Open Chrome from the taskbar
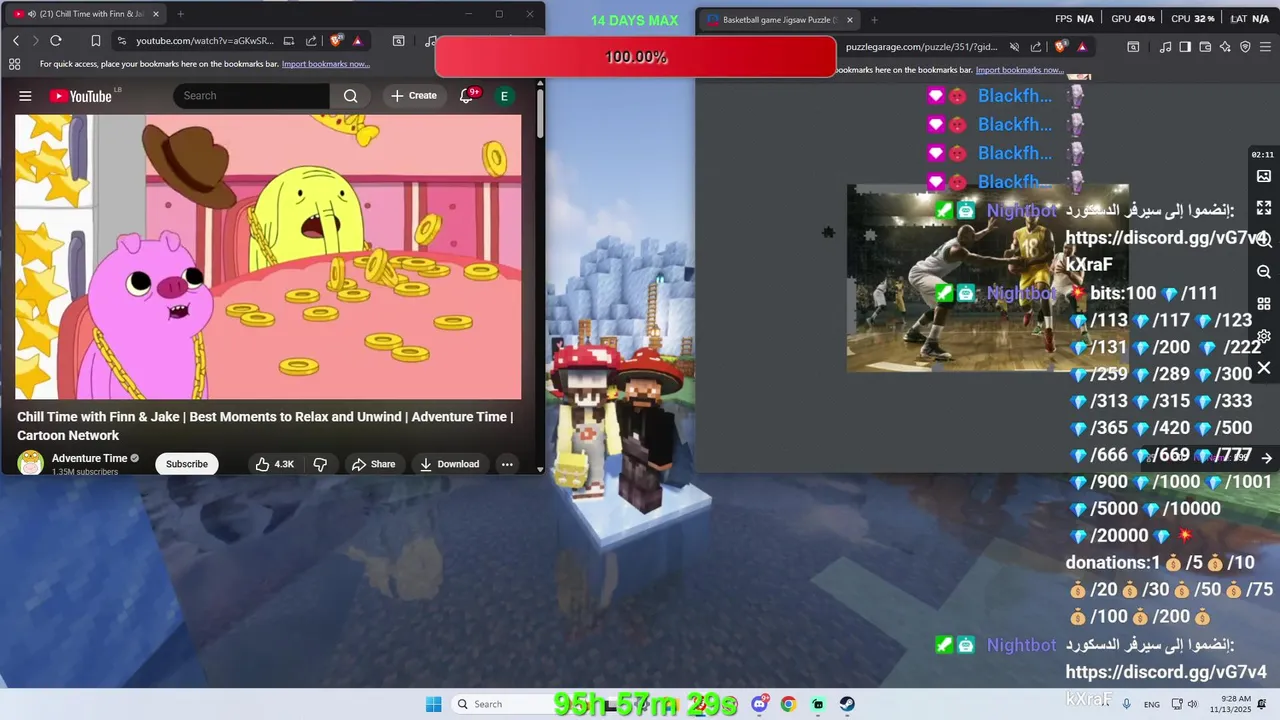 [x=788, y=704]
